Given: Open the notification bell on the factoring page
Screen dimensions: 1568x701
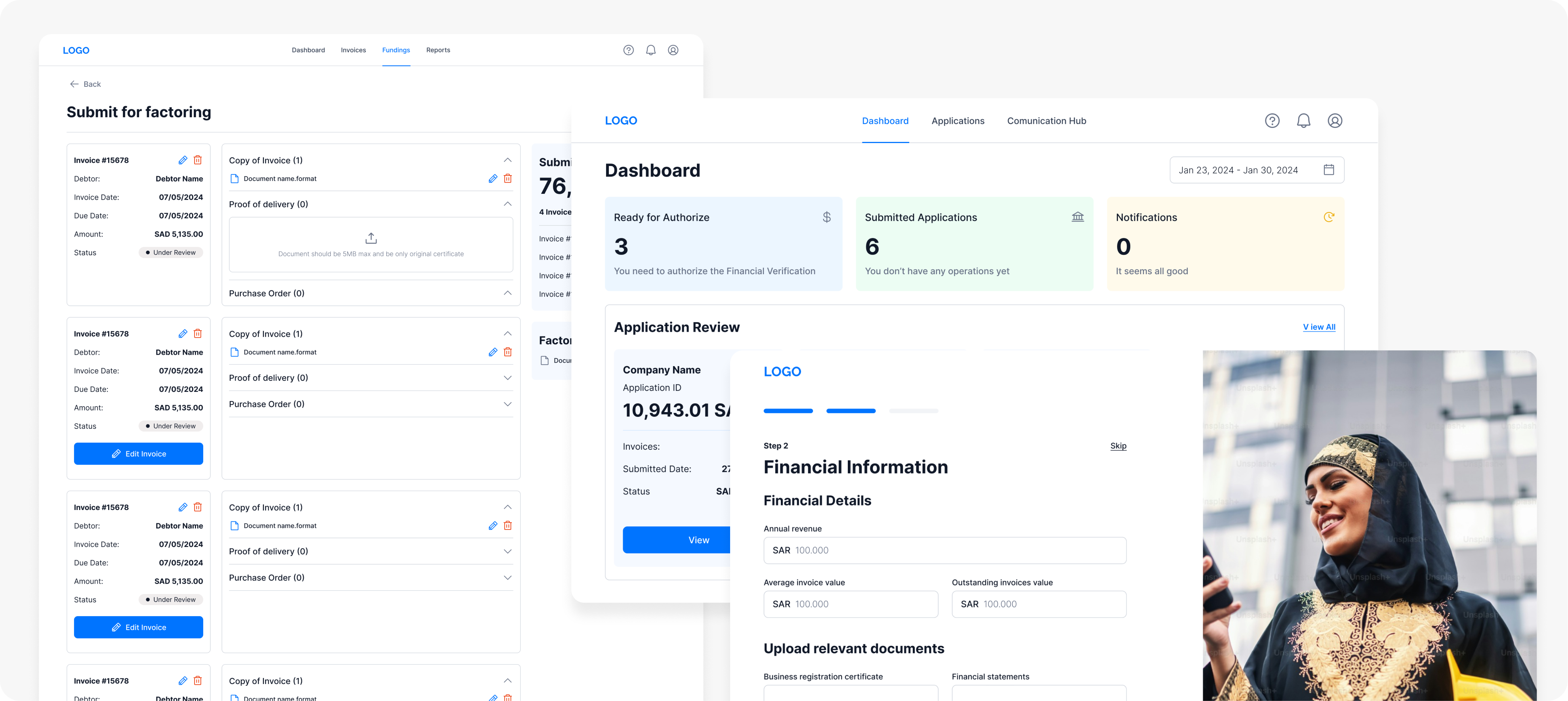Looking at the screenshot, I should point(650,50).
